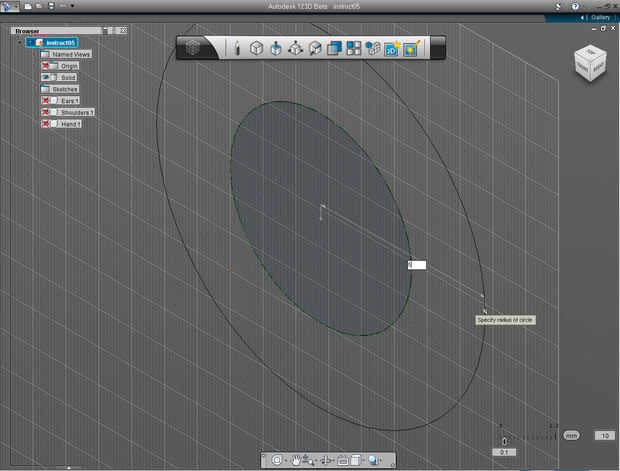The height and width of the screenshot is (471, 620).
Task: Toggle visibility of Ears 1 item
Action: coord(45,100)
